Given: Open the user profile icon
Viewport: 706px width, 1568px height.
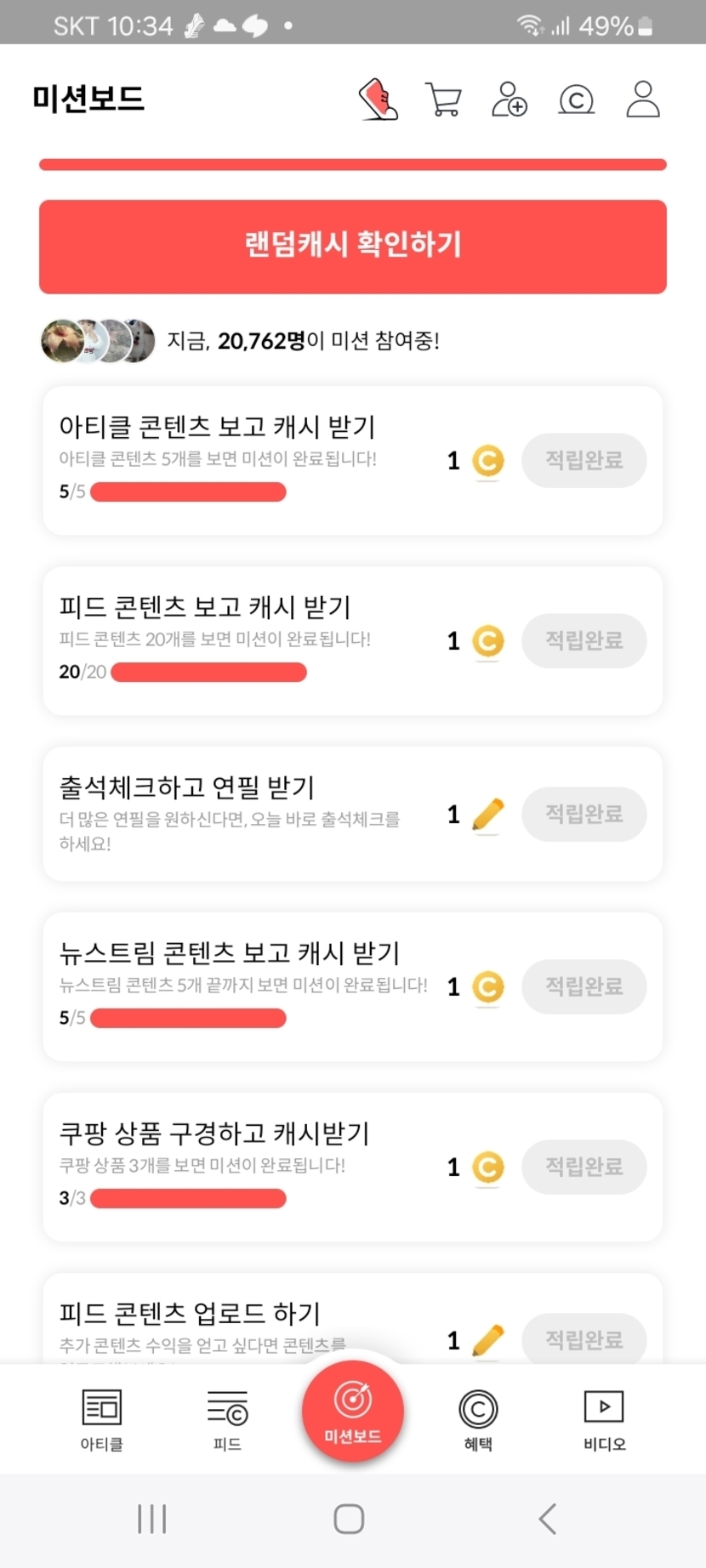Looking at the screenshot, I should tap(643, 99).
